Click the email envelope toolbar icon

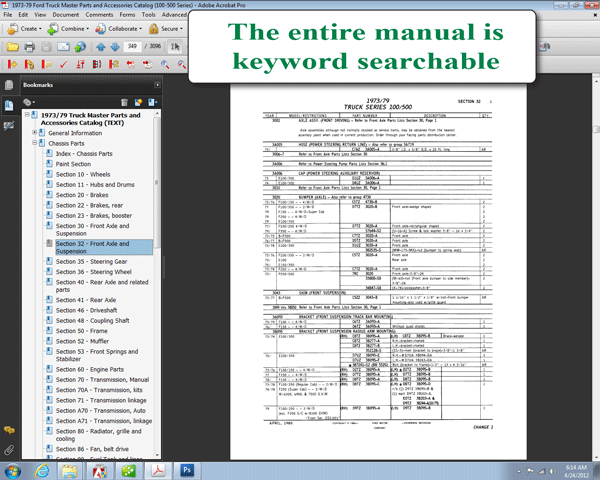[63, 47]
